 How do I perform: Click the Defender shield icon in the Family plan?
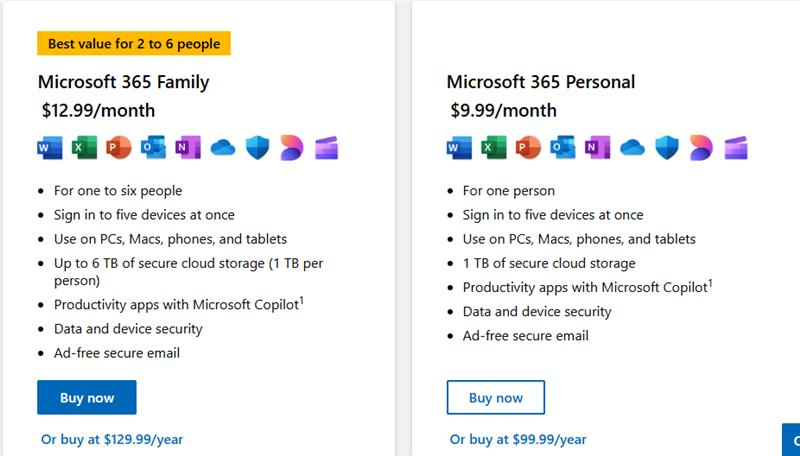258,148
